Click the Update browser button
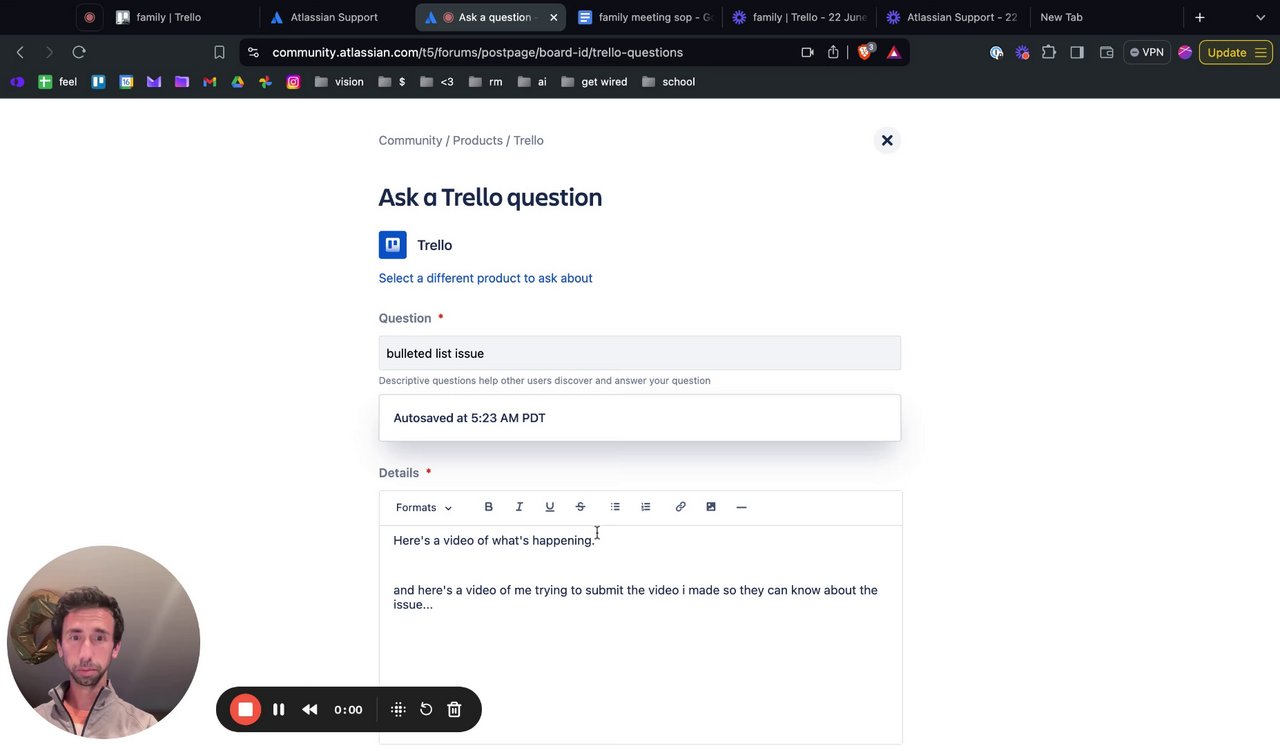 (1235, 52)
